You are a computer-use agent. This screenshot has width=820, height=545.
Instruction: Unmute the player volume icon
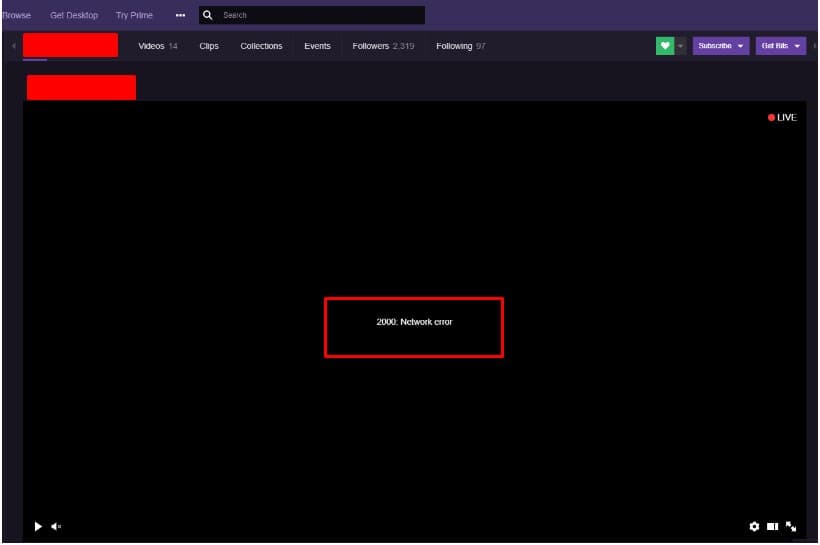(x=56, y=526)
